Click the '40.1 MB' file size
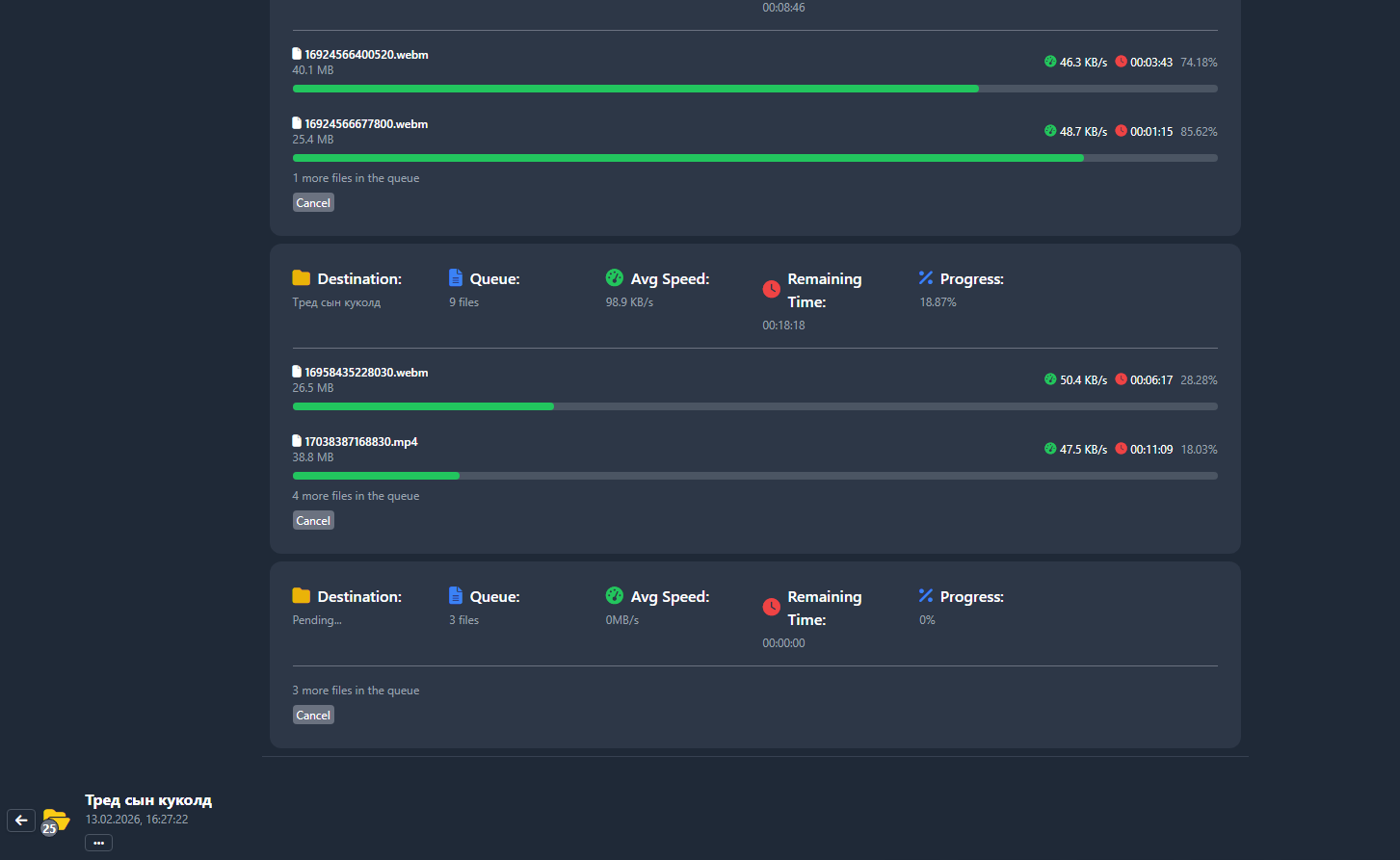 coord(313,70)
